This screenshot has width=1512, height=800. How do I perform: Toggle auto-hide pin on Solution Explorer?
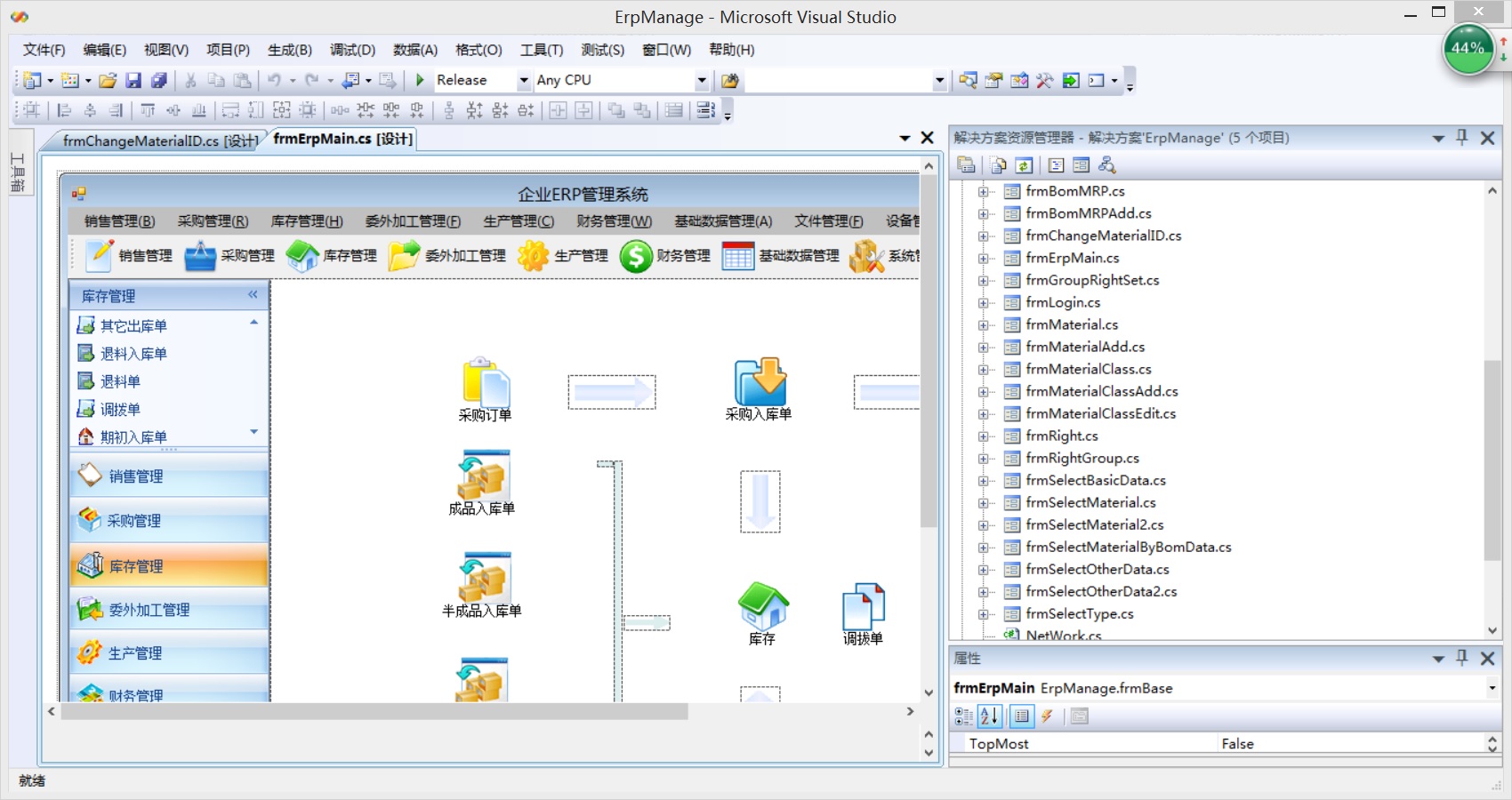tap(1461, 137)
